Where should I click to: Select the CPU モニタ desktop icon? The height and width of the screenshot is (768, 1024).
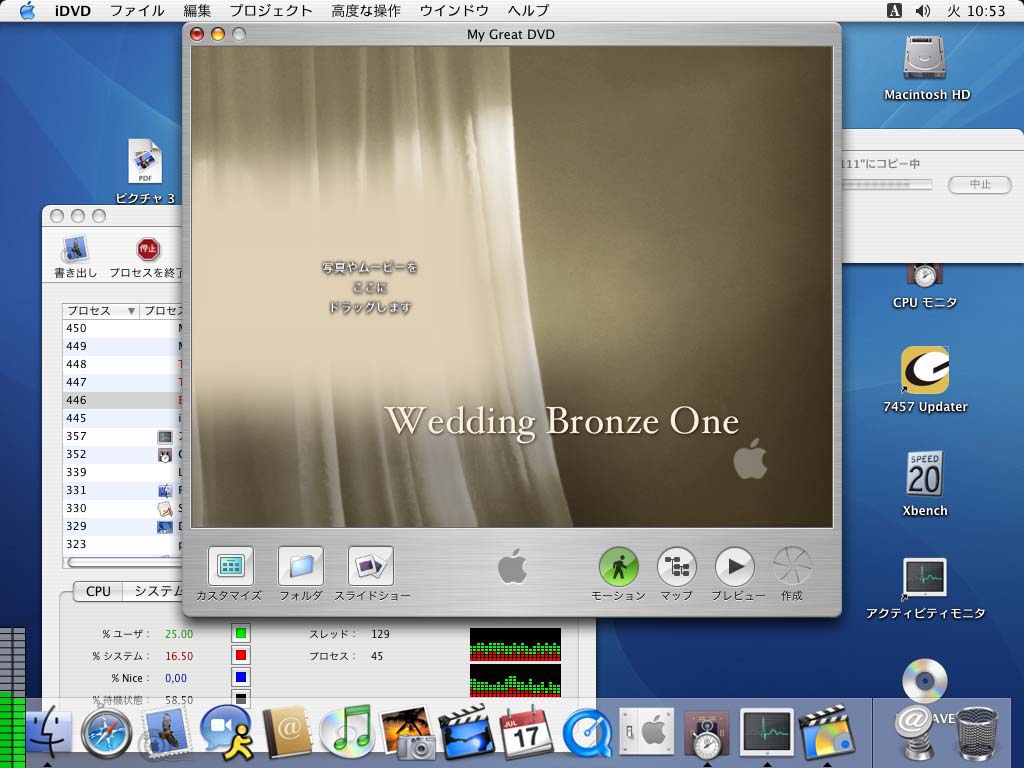pyautogui.click(x=925, y=276)
